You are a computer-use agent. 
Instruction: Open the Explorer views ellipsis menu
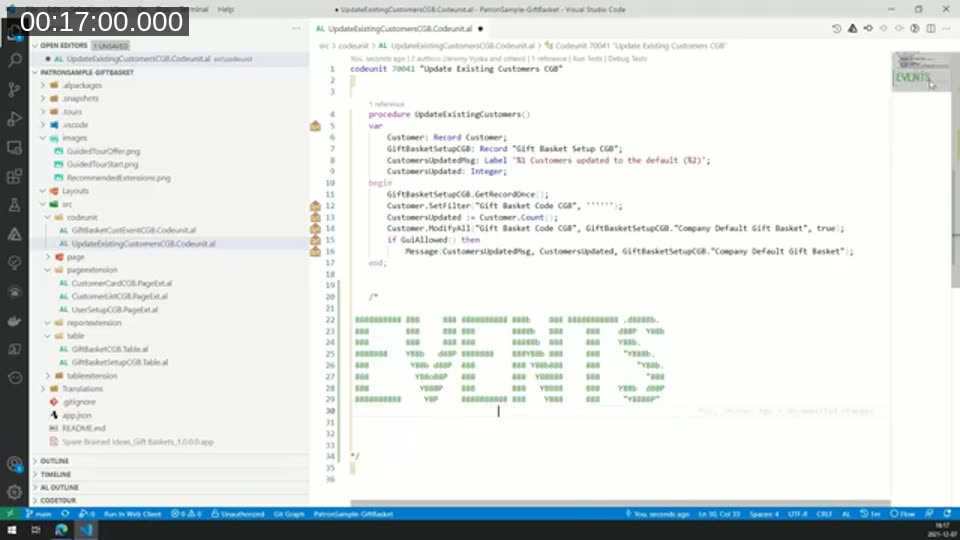(296, 29)
